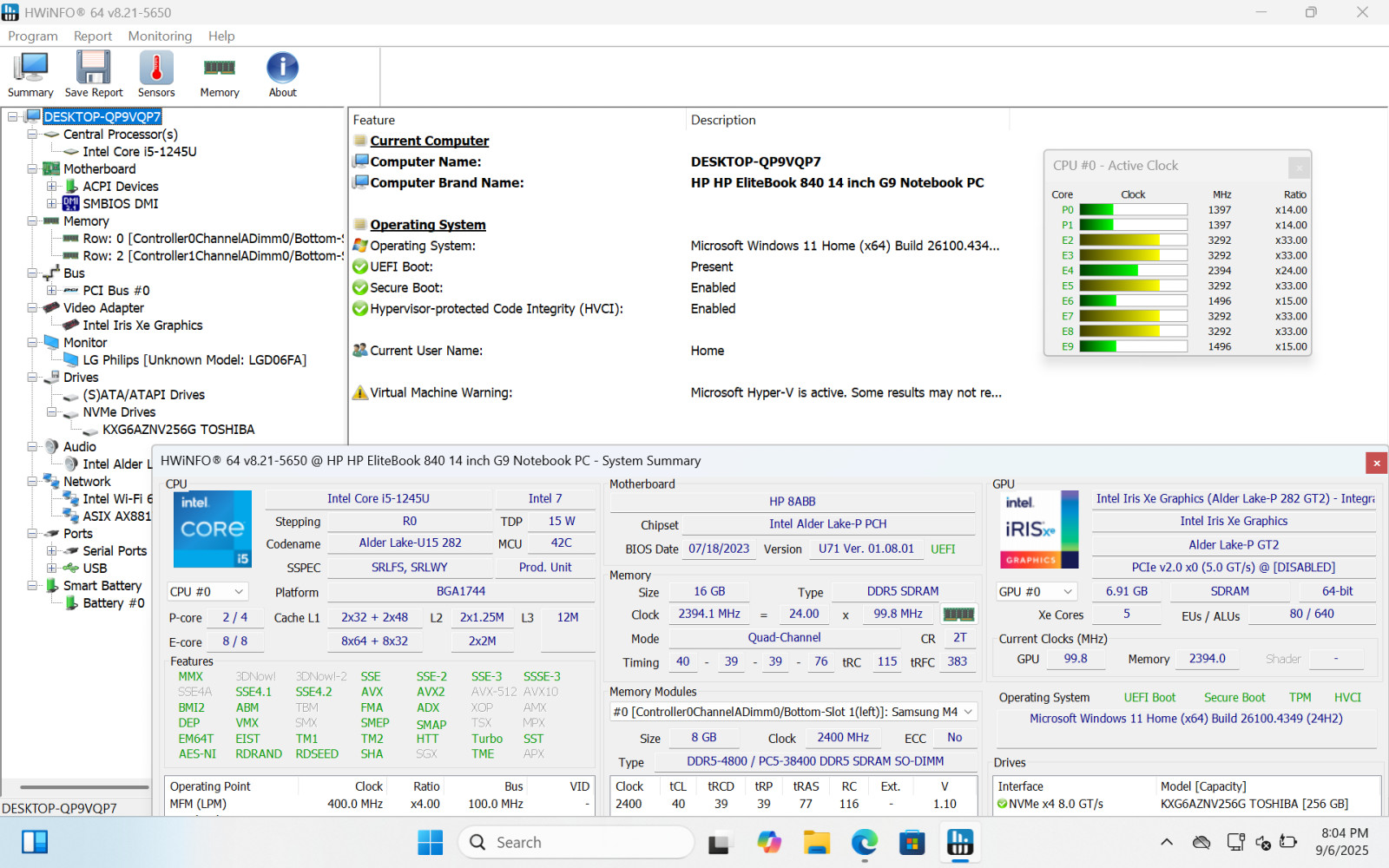This screenshot has height=868, width=1389.
Task: Click the HWiNFO taskbar icon
Action: coord(959,842)
